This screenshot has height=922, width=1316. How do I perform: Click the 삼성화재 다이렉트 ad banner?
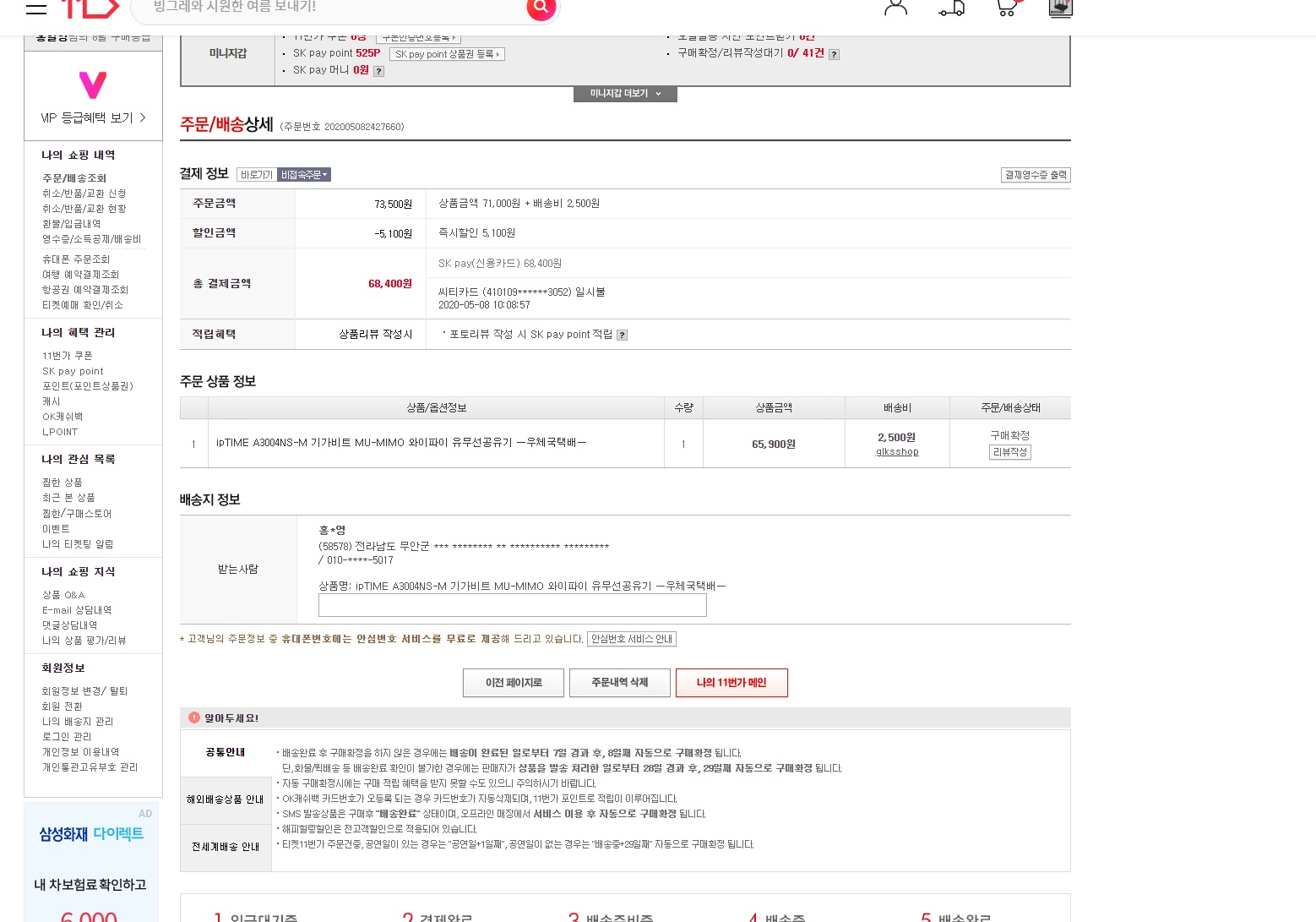(91, 862)
